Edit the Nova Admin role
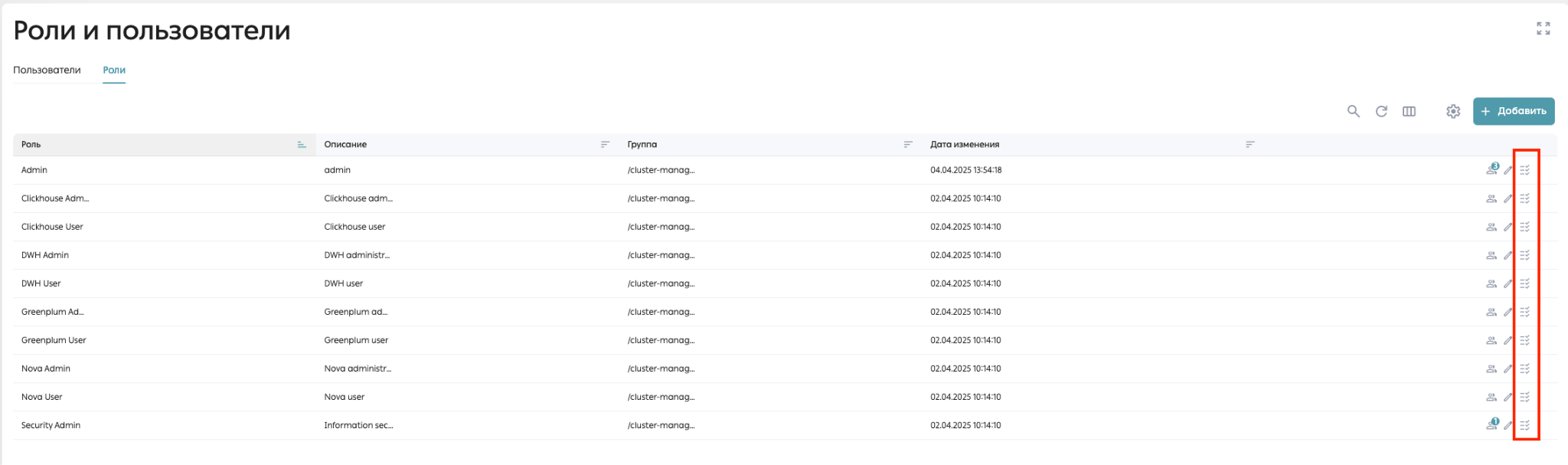This screenshot has height=465, width=1568. (1508, 368)
